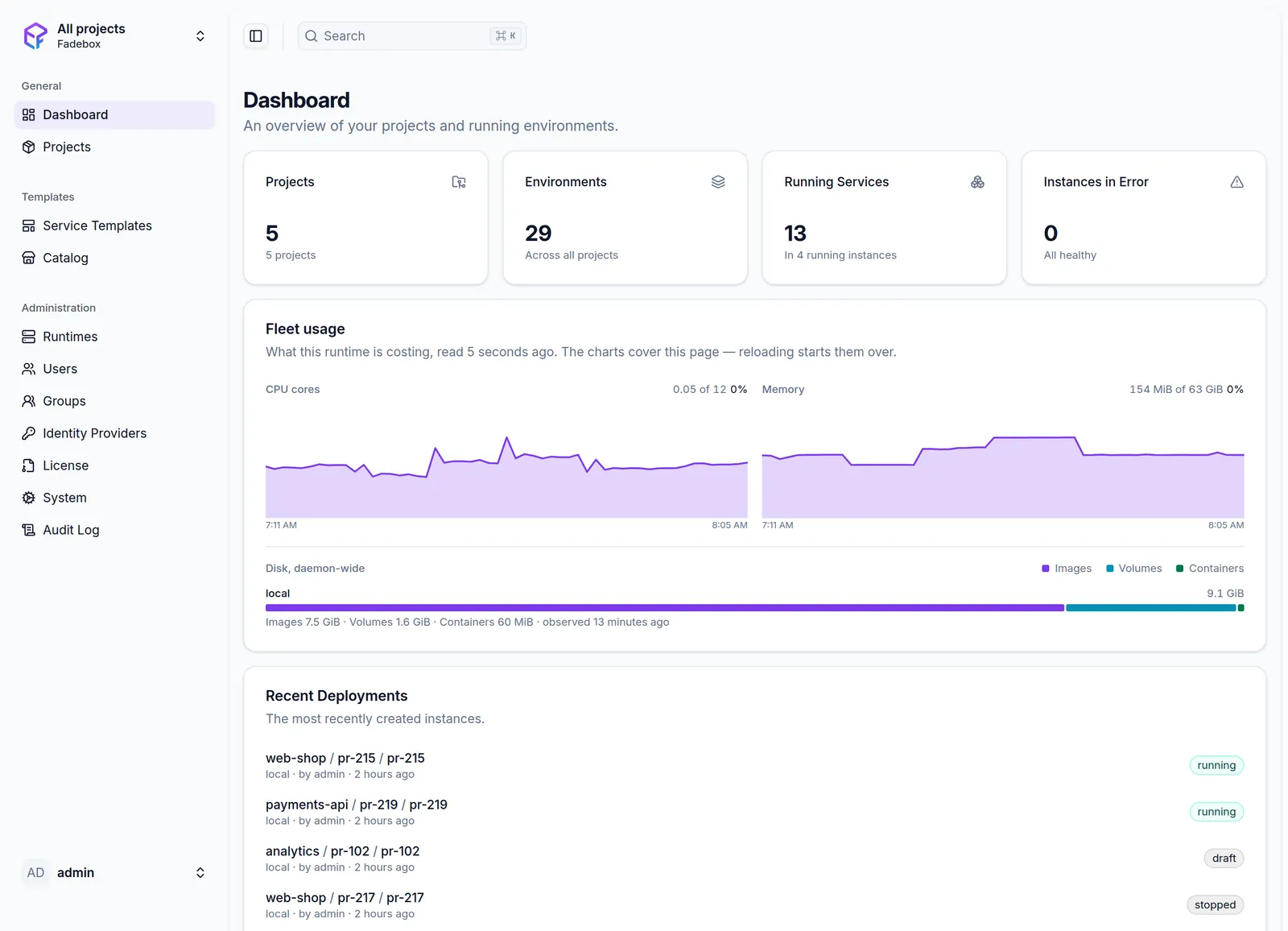
Task: Open Dashboard in the sidebar
Action: pyautogui.click(x=114, y=114)
